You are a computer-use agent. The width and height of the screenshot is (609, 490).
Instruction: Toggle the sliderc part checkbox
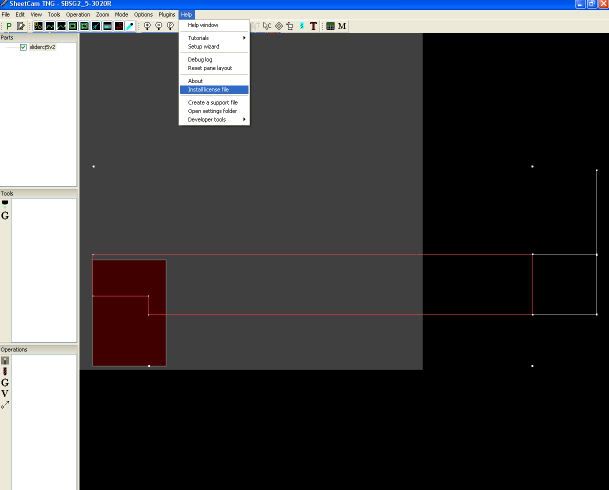(x=23, y=47)
